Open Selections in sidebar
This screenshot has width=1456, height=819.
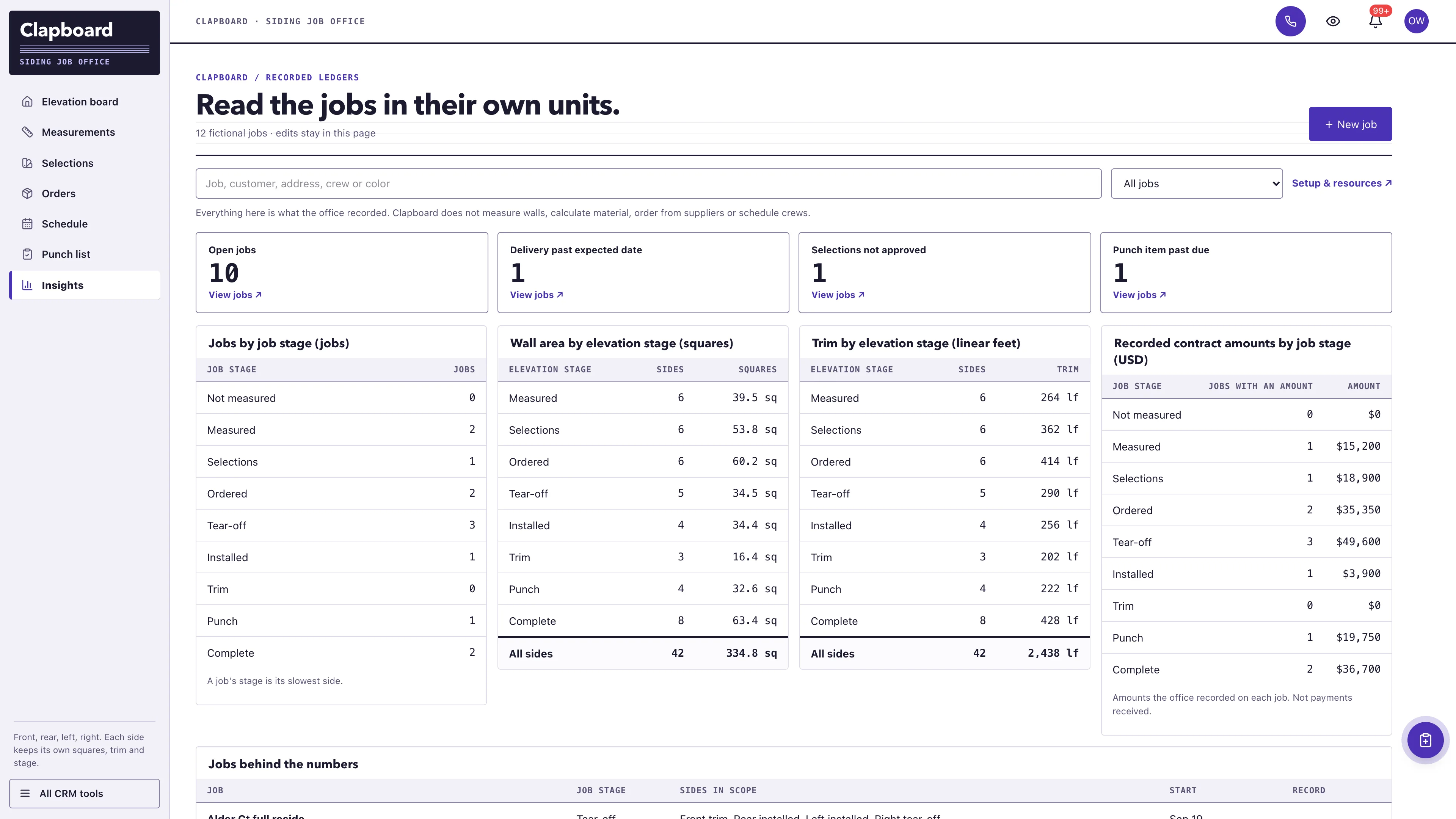85,163
